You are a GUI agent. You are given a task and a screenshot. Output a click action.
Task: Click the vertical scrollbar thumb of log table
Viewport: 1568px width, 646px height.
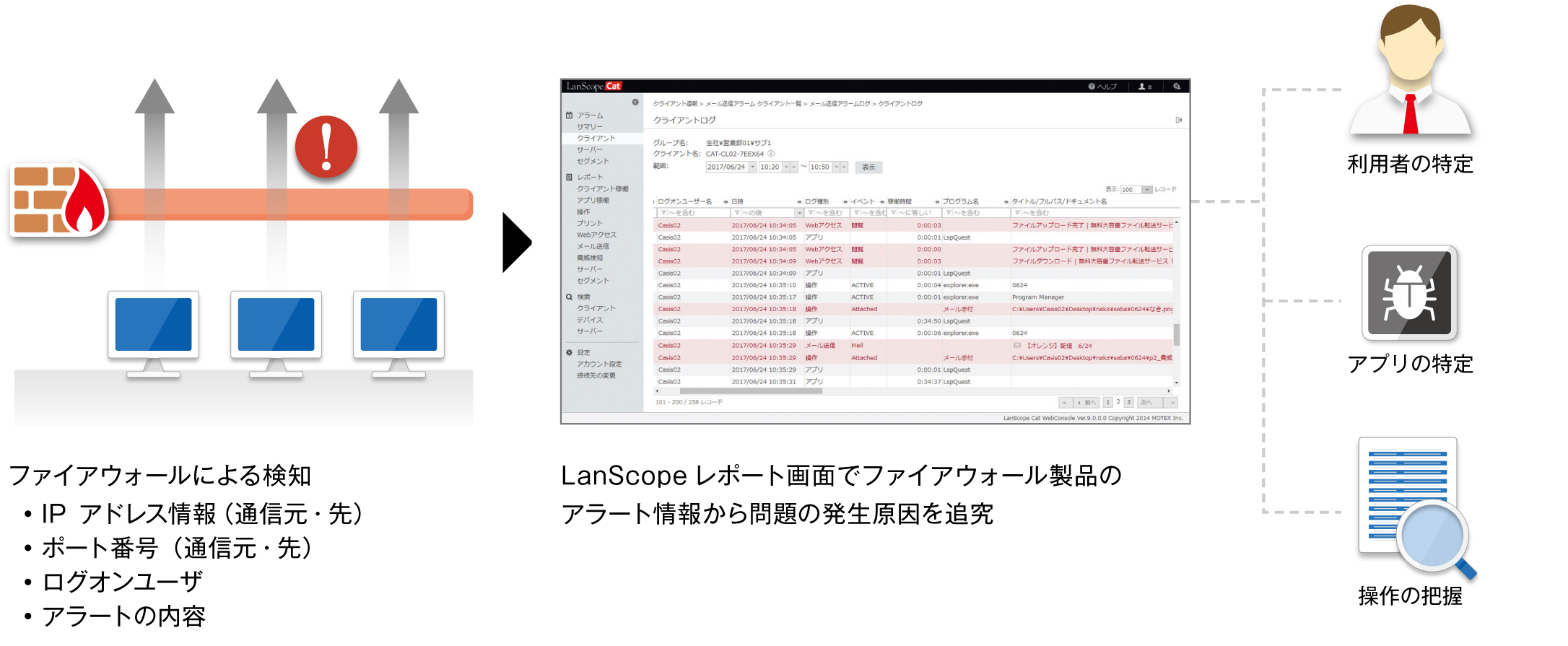[x=1177, y=334]
